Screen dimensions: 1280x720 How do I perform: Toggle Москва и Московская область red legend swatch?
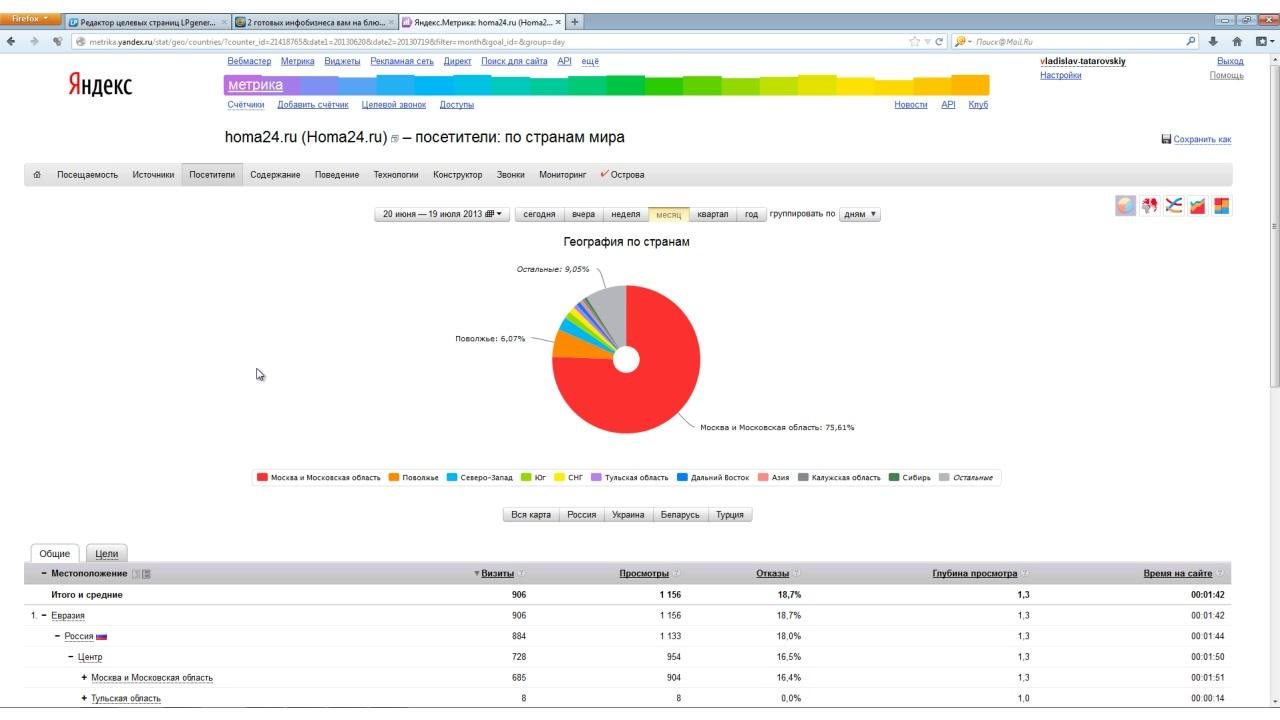coord(262,478)
